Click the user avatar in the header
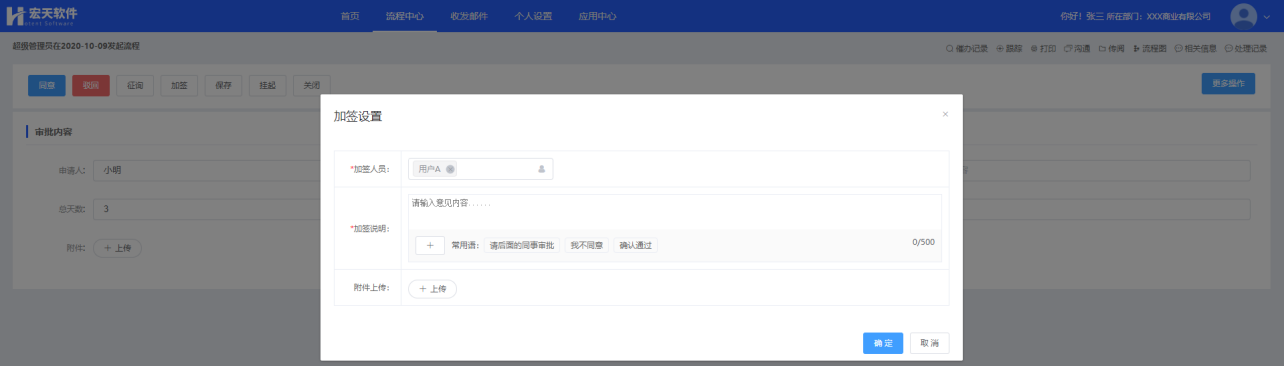Viewport: 1284px width, 366px height. click(x=1243, y=16)
